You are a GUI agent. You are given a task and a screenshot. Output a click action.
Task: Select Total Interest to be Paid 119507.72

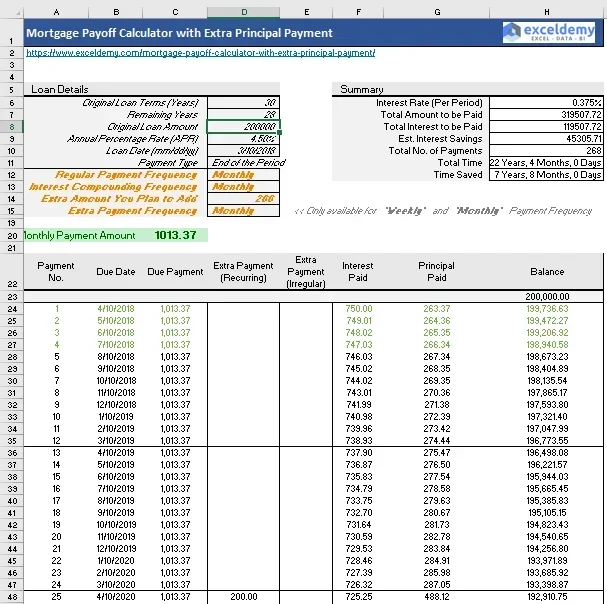click(x=546, y=127)
